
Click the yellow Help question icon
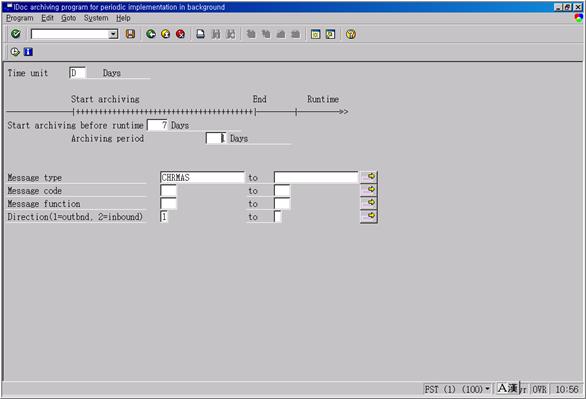[x=351, y=34]
